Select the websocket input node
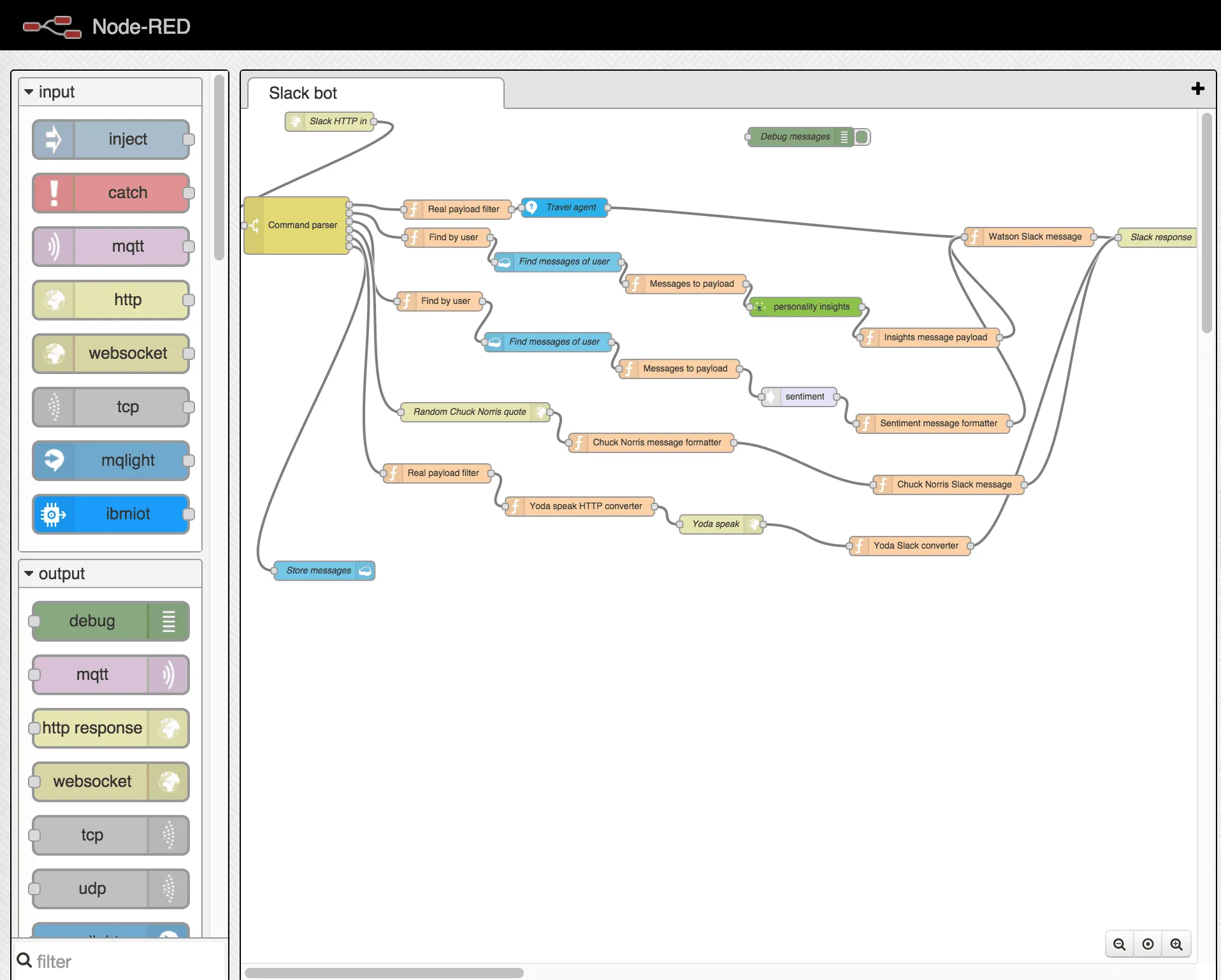This screenshot has width=1221, height=980. [x=112, y=353]
